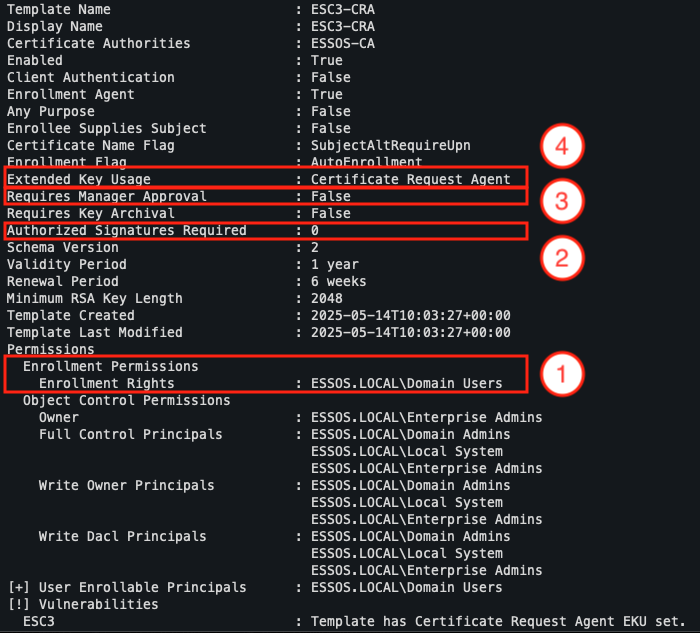Click the ESC3-CRA value beside Template Name

pos(344,9)
